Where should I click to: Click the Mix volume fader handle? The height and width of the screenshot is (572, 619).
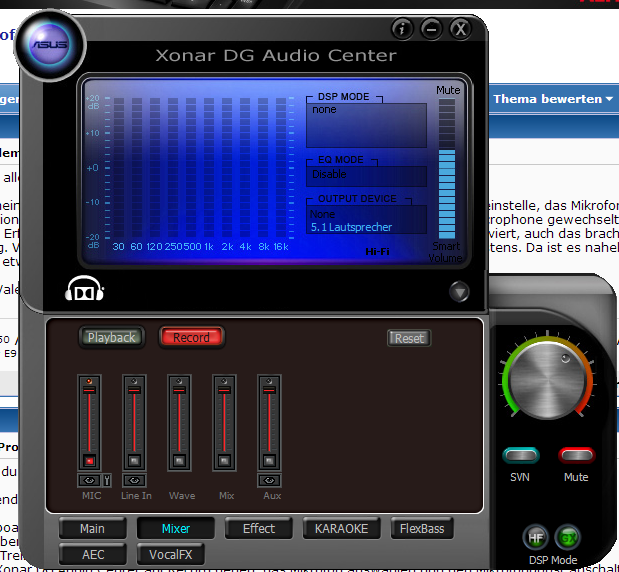coord(224,390)
